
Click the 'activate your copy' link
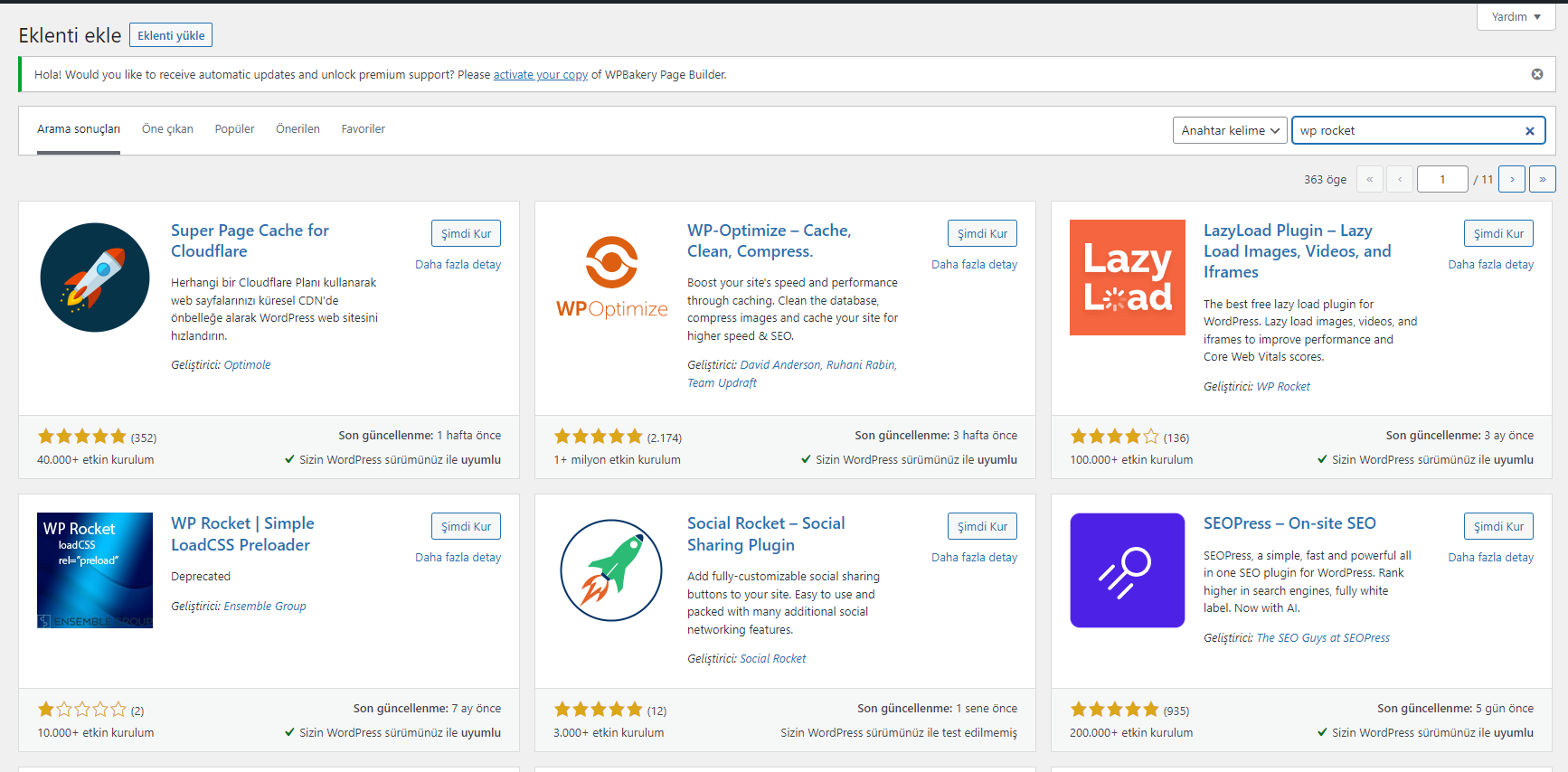coord(541,75)
